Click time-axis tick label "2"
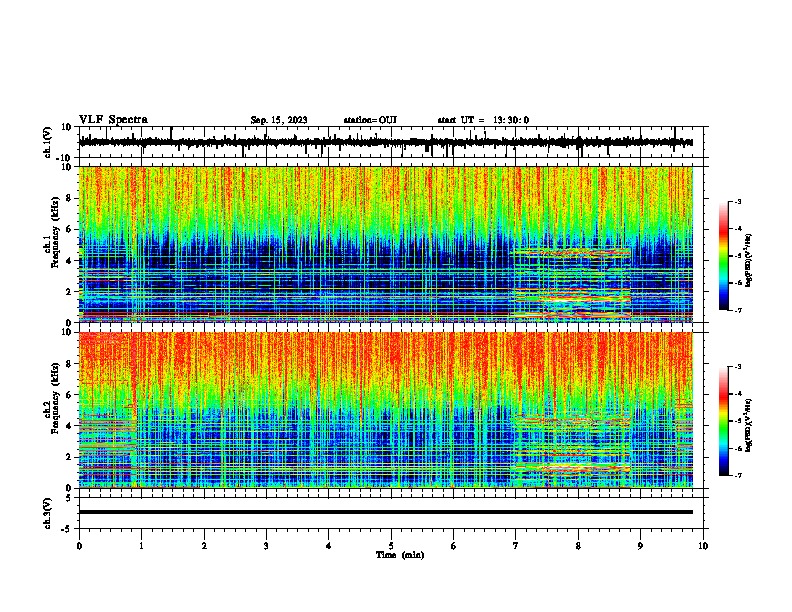This screenshot has height=612, width=792. [204, 546]
